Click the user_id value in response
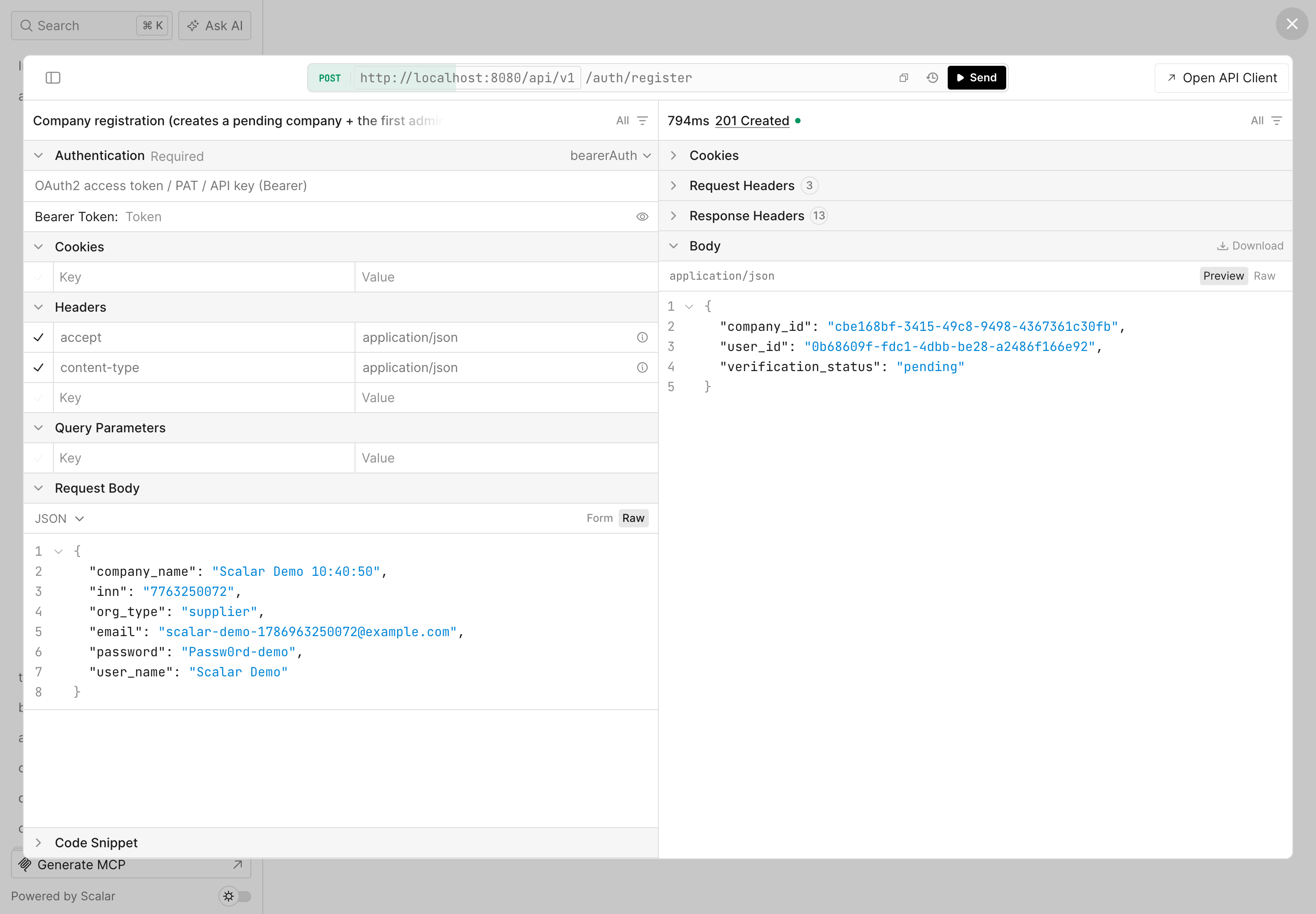This screenshot has height=914, width=1316. pos(950,346)
